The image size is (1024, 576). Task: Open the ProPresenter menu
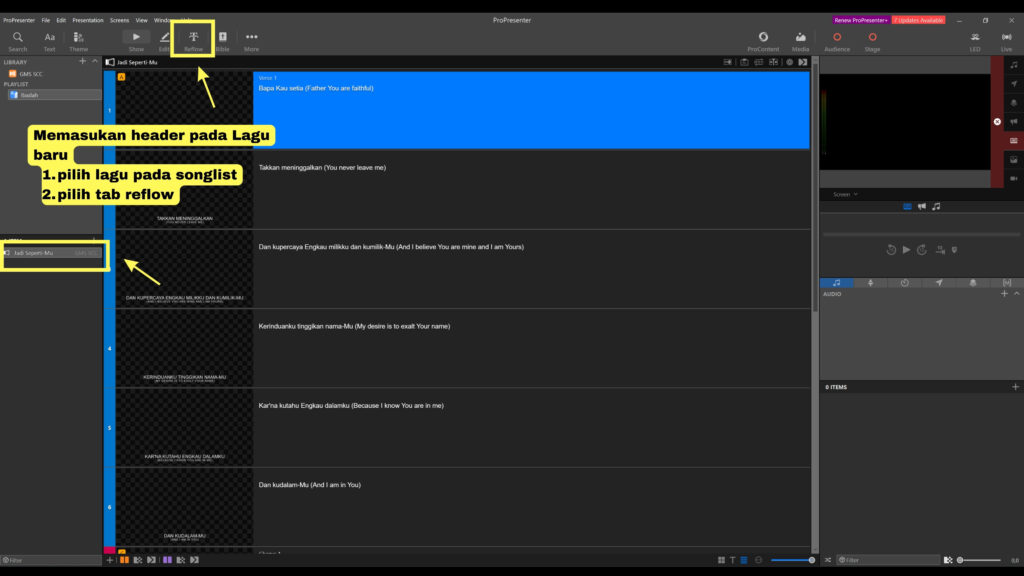tap(19, 20)
